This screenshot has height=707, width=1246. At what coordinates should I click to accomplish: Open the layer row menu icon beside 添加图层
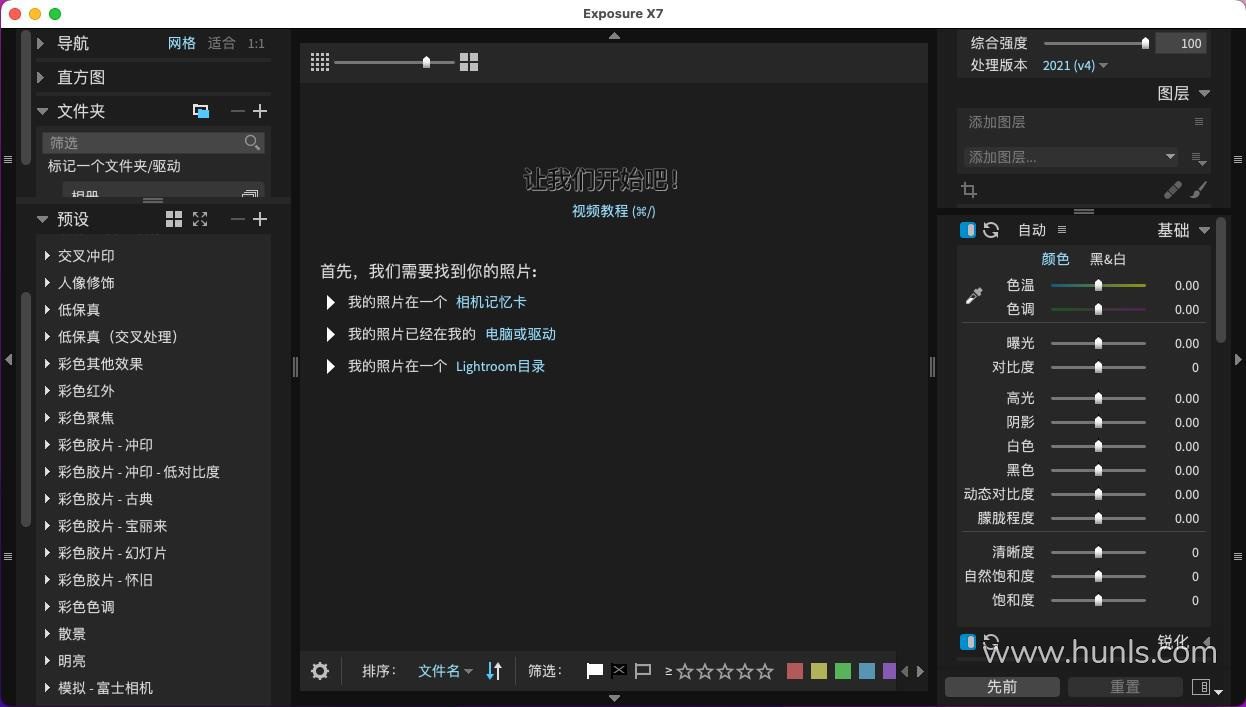[x=1199, y=122]
